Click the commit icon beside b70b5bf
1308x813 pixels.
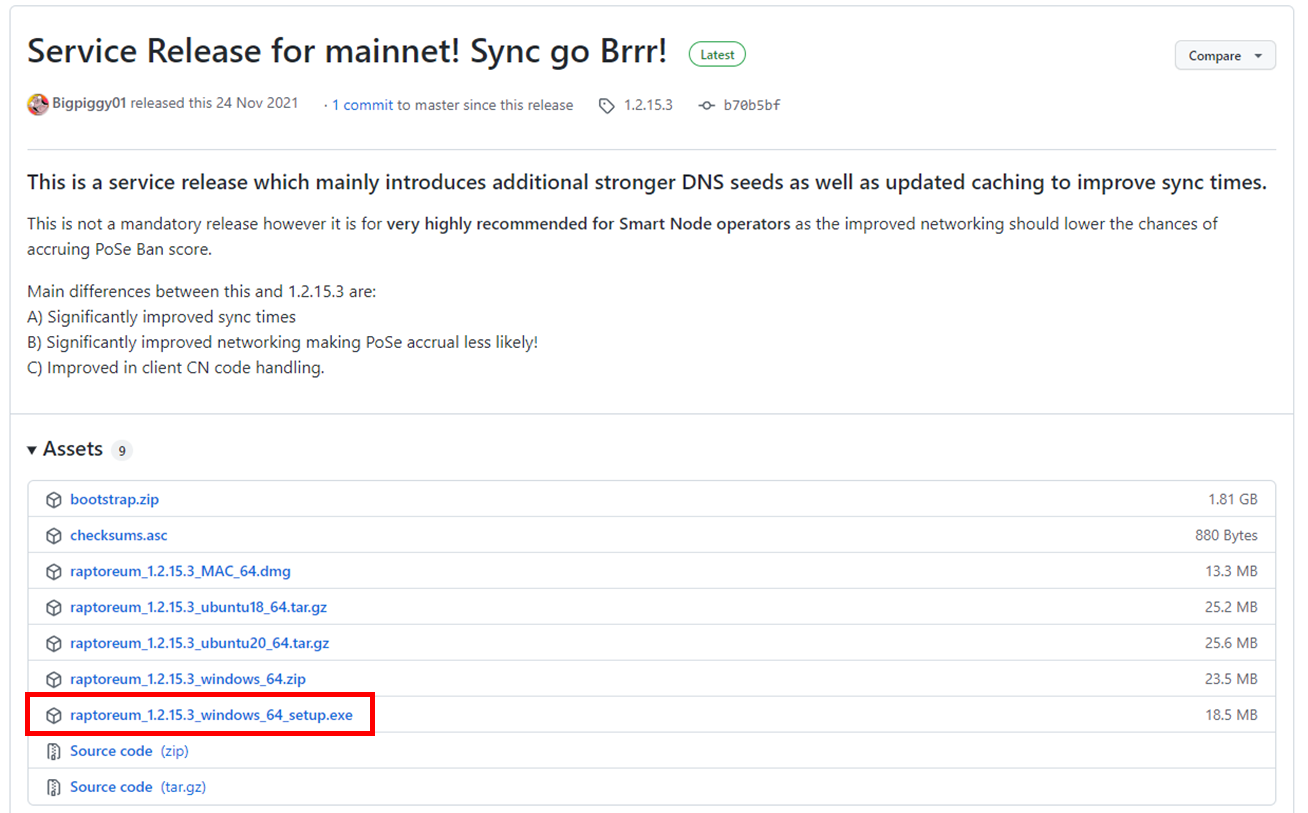pos(706,105)
